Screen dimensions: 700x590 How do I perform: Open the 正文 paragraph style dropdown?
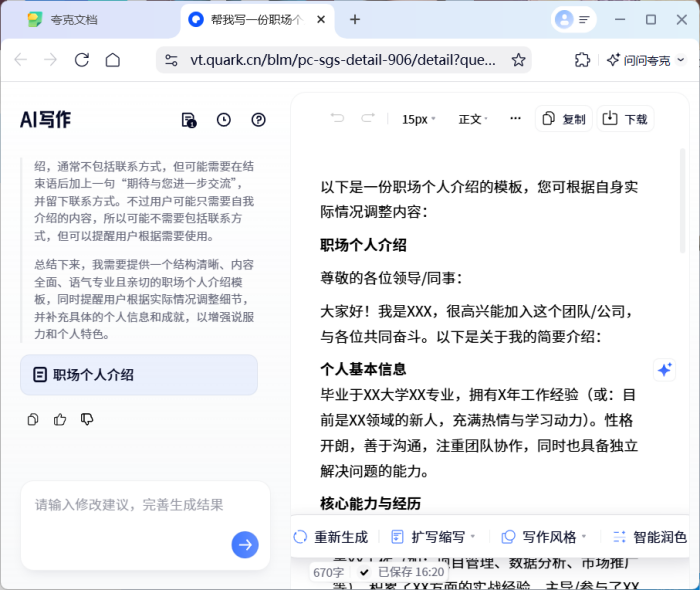click(x=474, y=119)
